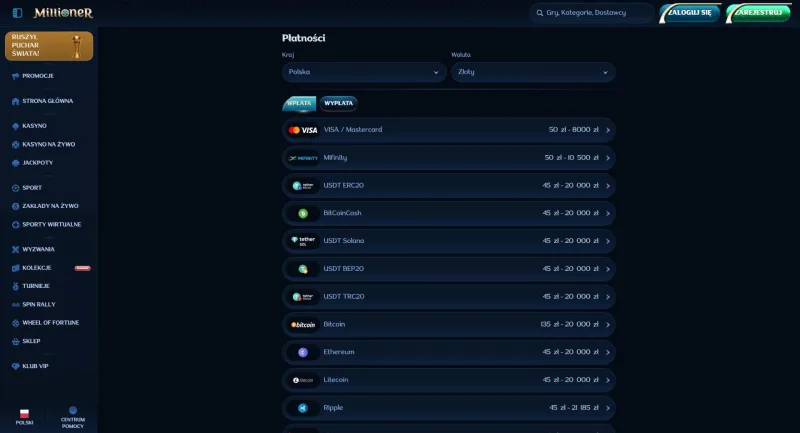Open Strona Główna home icon
Viewport: 800px width, 433px height.
pyautogui.click(x=15, y=101)
